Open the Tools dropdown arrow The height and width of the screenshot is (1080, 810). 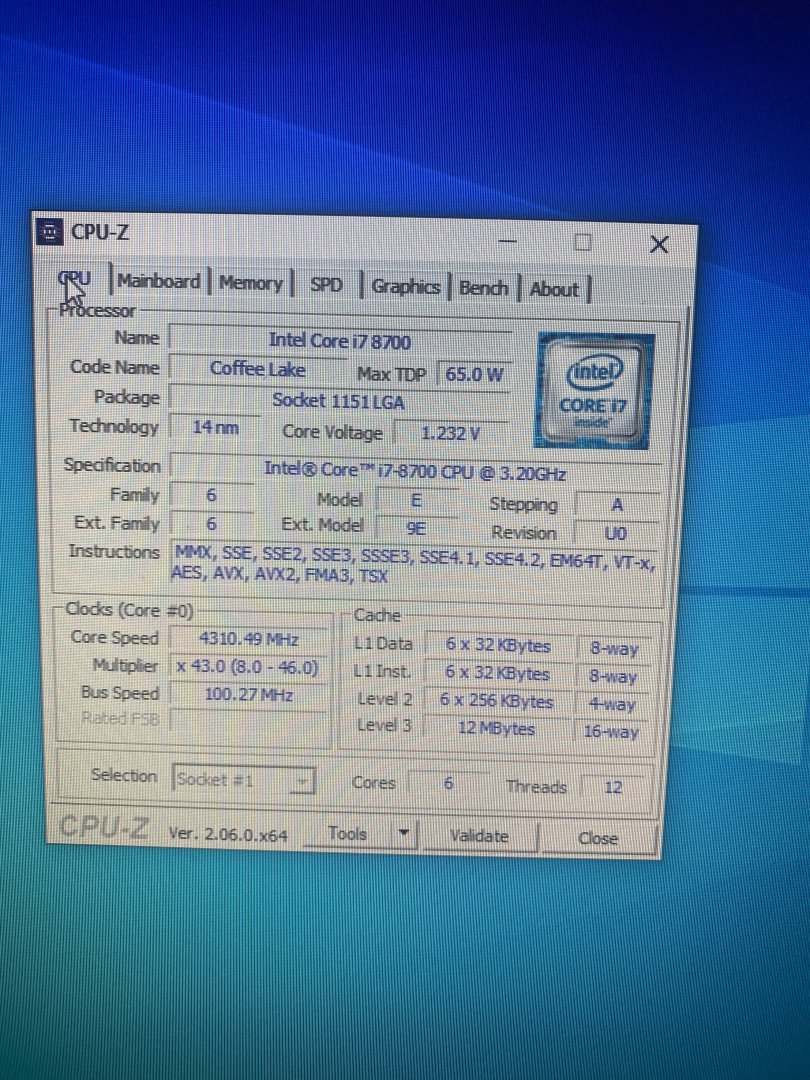(404, 834)
